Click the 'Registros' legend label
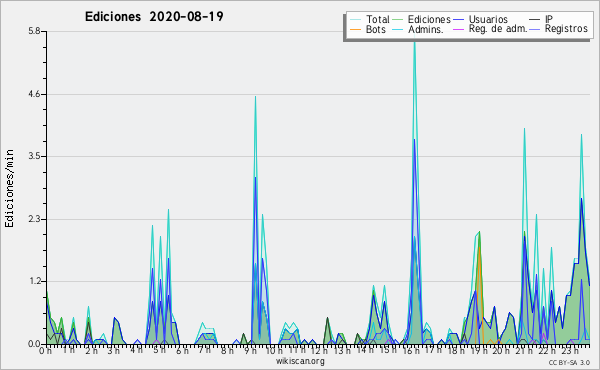Image resolution: width=600 pixels, height=370 pixels. (566, 29)
